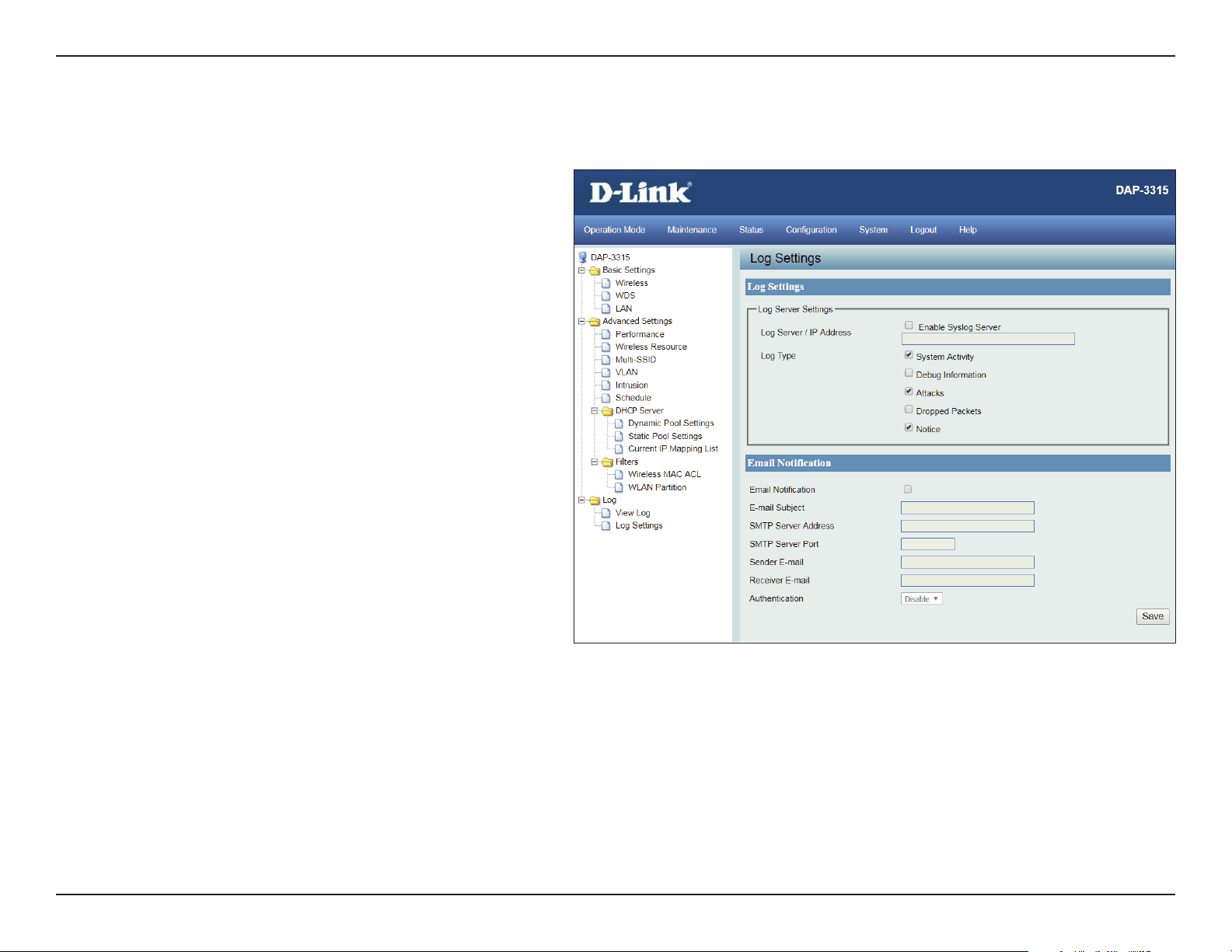Click Logout in the top menu

pos(923,230)
